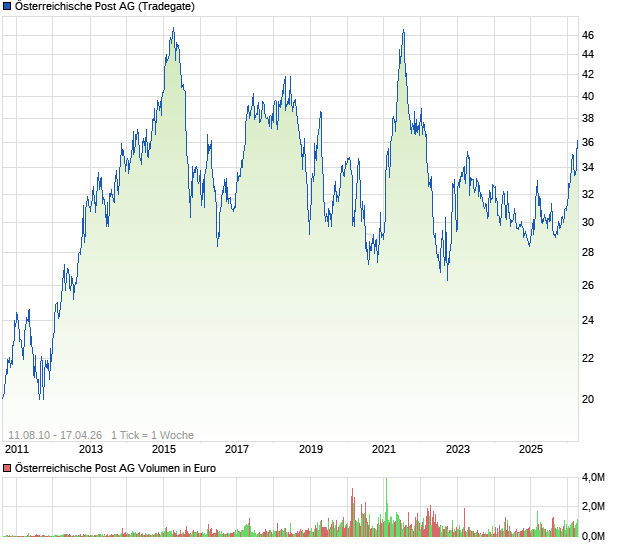Click the 2019 x-axis label

[x=310, y=449]
